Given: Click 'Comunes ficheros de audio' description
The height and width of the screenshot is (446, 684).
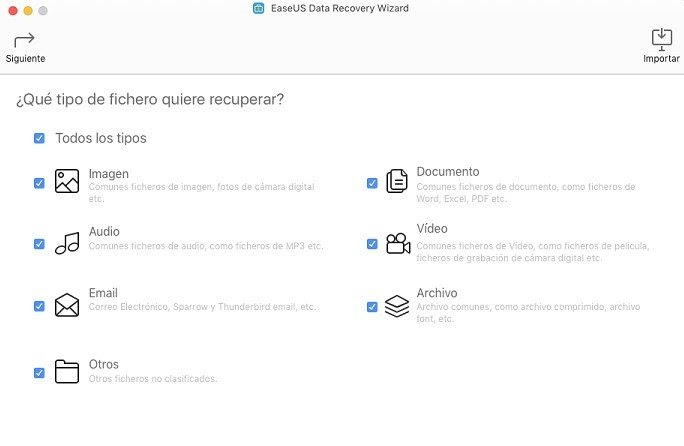Looking at the screenshot, I should [x=206, y=246].
